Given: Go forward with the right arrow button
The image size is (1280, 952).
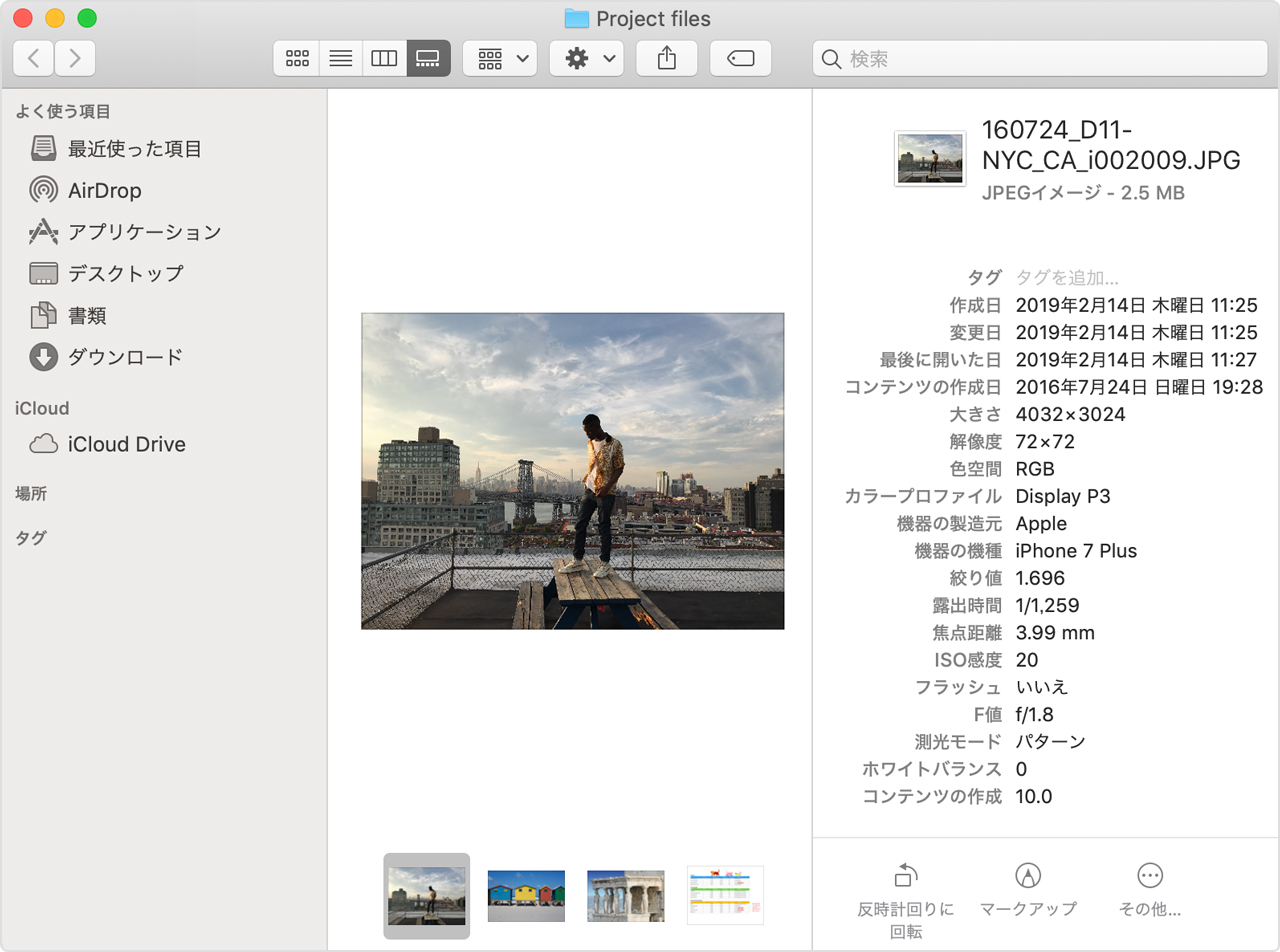Looking at the screenshot, I should [75, 59].
